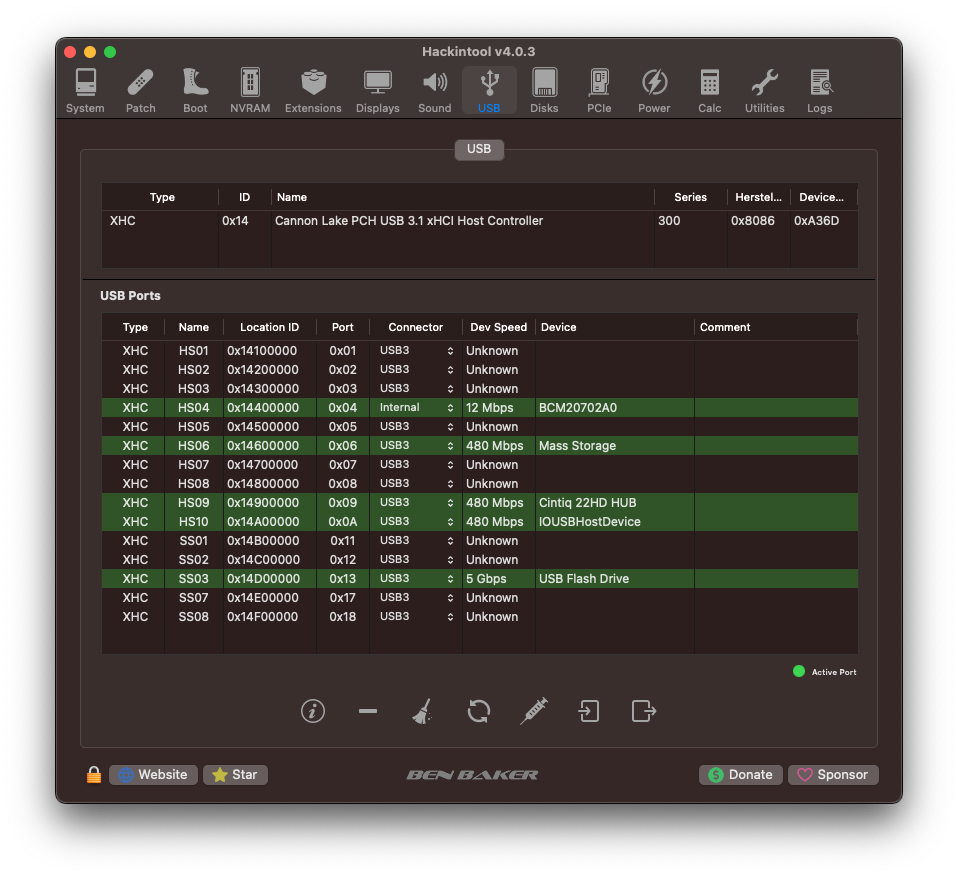Click the syringe inject icon

pyautogui.click(x=534, y=711)
